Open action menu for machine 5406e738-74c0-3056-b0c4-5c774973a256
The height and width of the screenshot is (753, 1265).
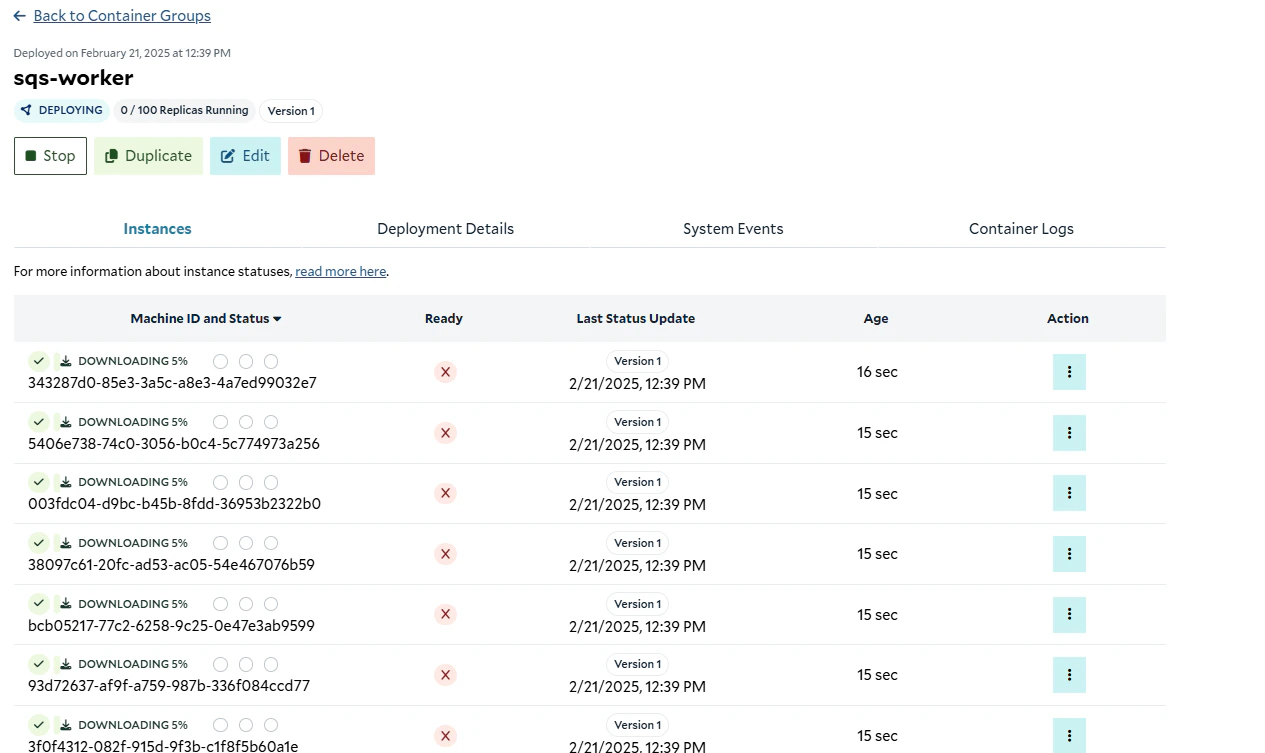coord(1069,433)
